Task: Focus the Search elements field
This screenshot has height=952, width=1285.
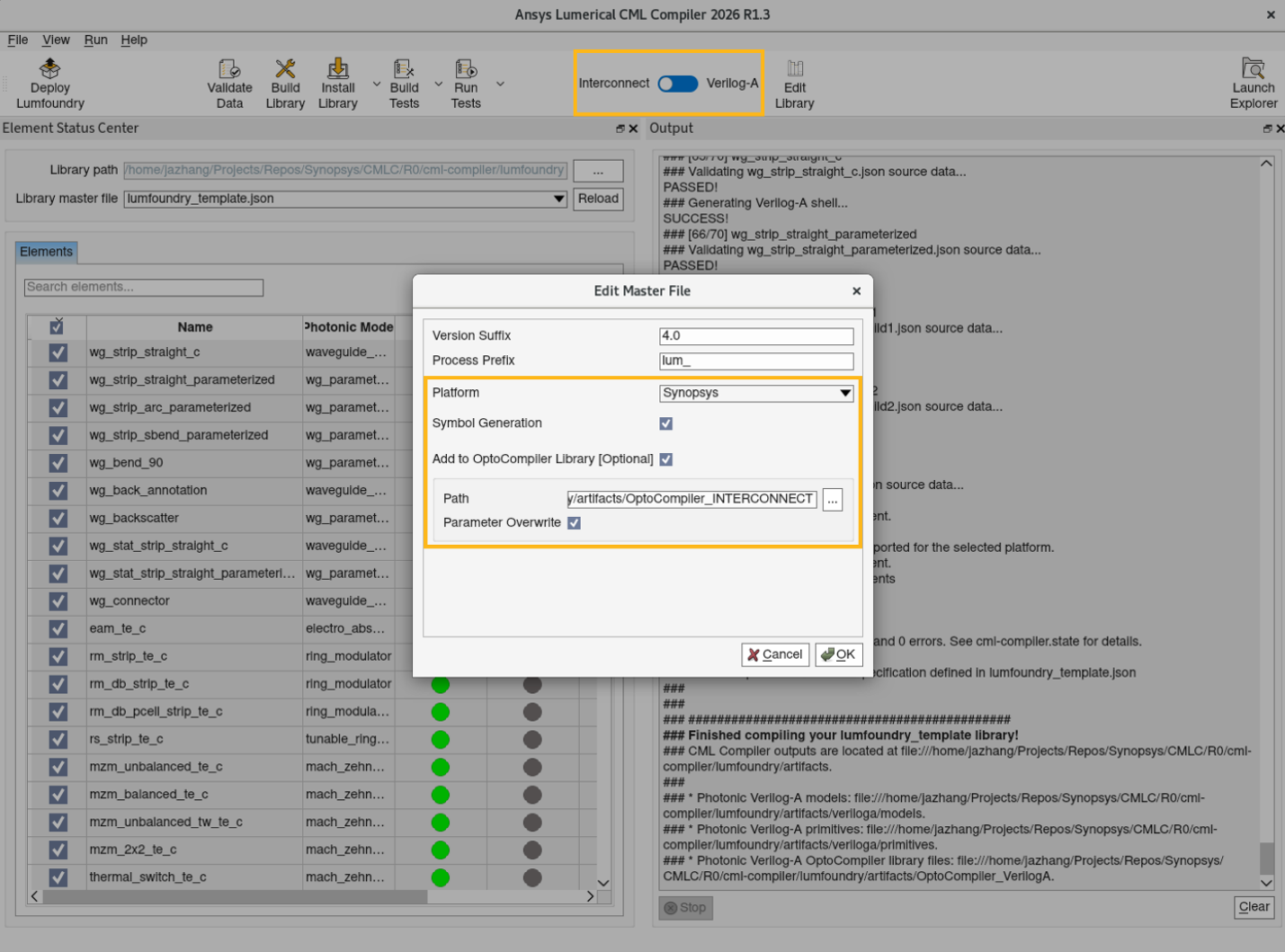Action: (144, 287)
